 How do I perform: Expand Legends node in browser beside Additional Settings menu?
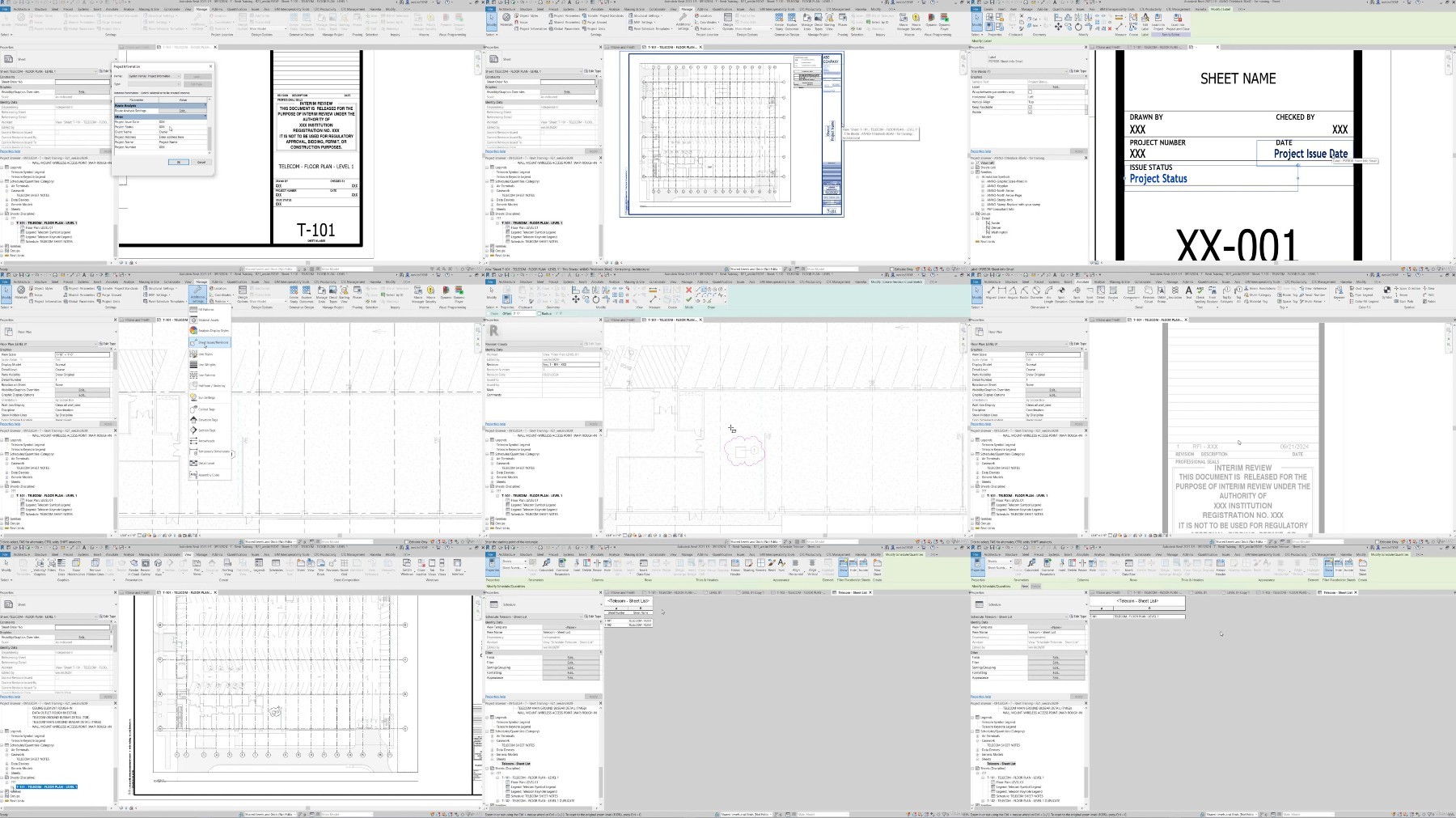tap(2, 440)
